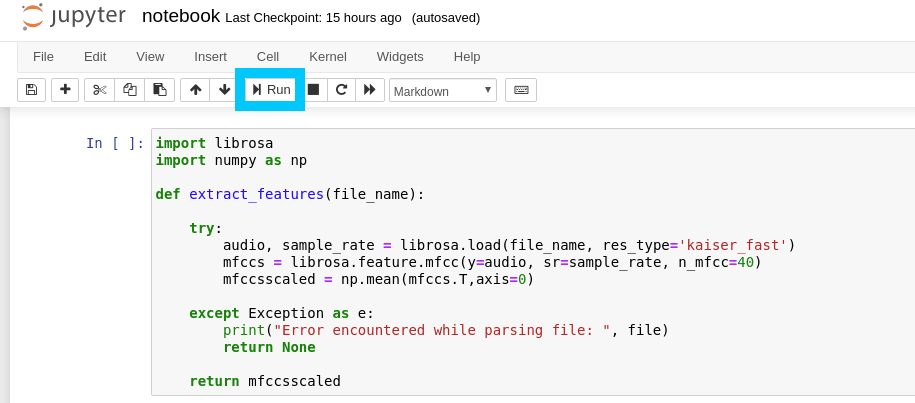Image resolution: width=915 pixels, height=403 pixels.
Task: Open the Kernel menu
Action: 328,57
